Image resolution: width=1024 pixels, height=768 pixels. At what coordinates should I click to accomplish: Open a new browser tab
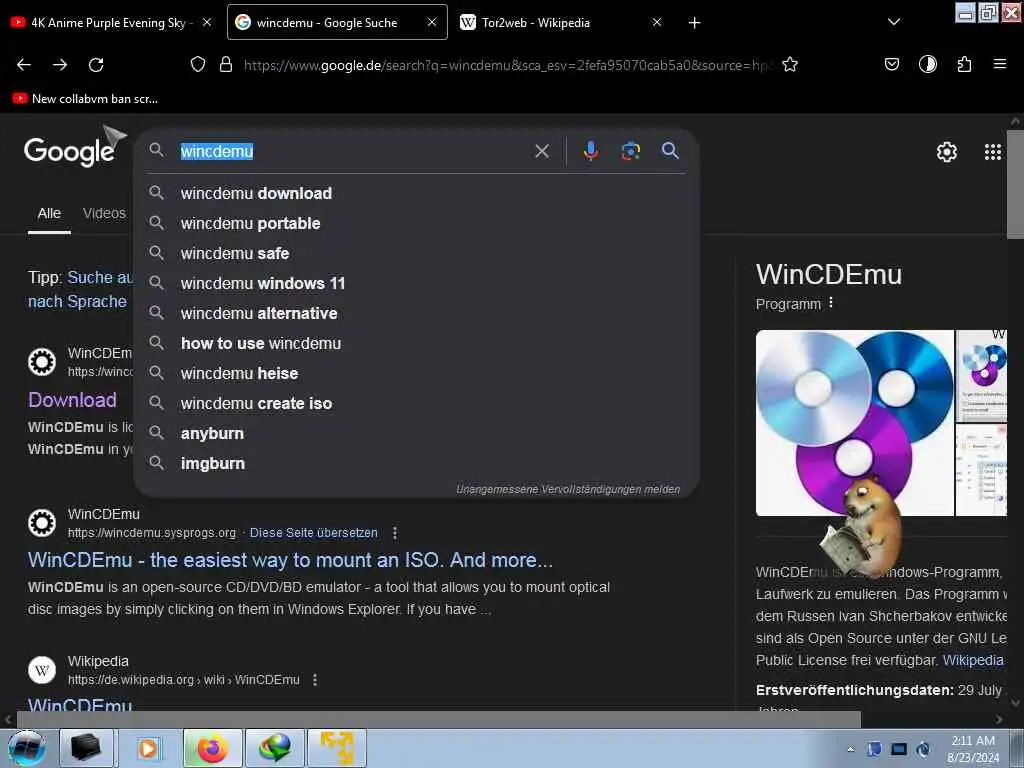click(x=694, y=23)
